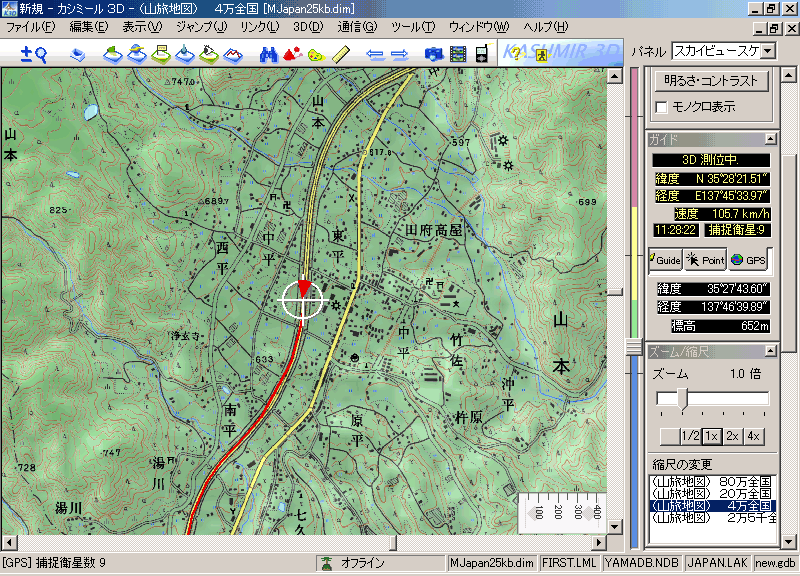Click the FIRST.LML status bar entry
This screenshot has height=576, width=800.
[569, 563]
